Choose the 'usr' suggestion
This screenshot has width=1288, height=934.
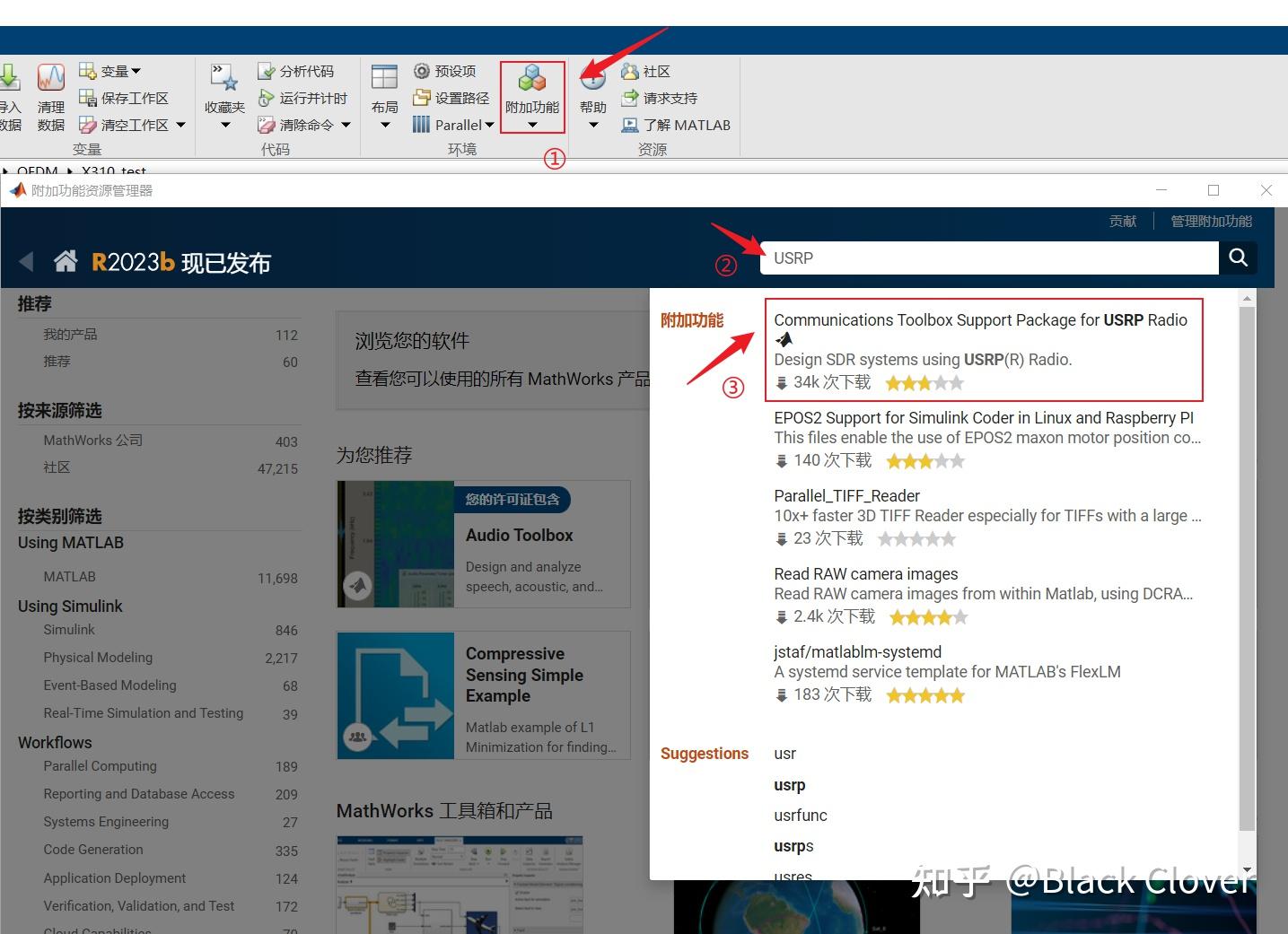click(785, 754)
